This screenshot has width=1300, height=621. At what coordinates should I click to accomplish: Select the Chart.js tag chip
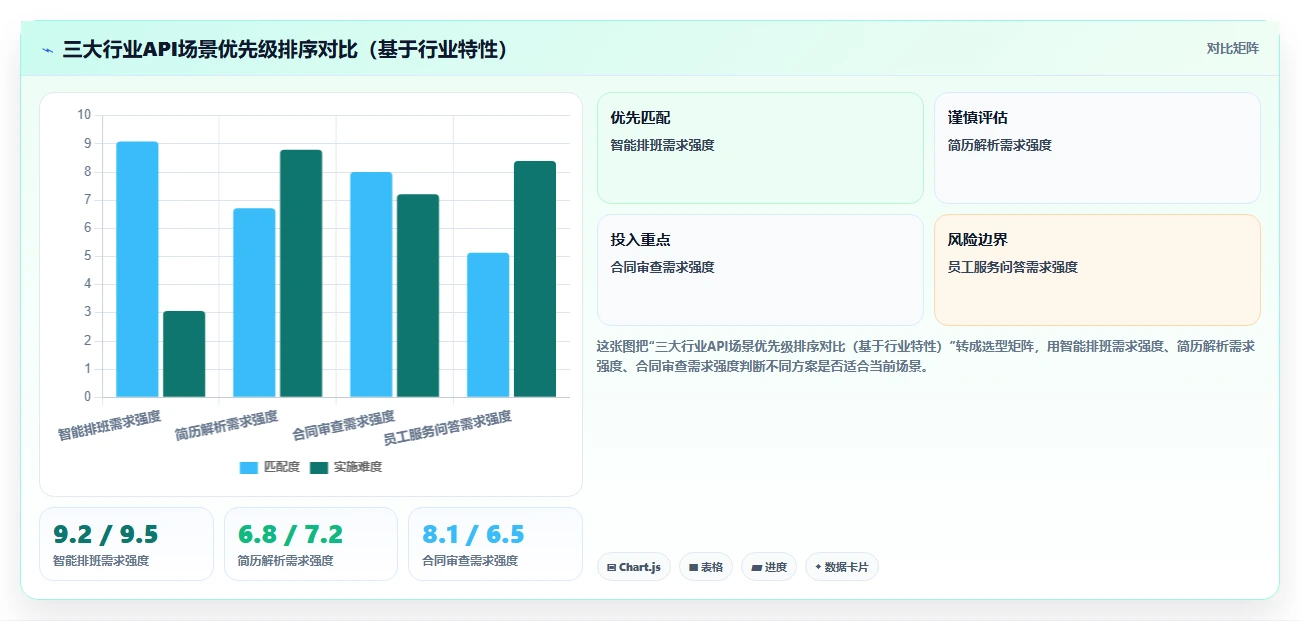[634, 567]
